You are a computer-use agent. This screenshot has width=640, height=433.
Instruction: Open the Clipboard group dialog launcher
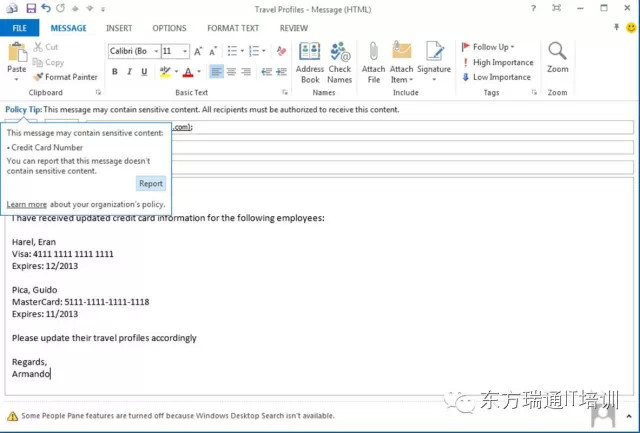click(98, 93)
